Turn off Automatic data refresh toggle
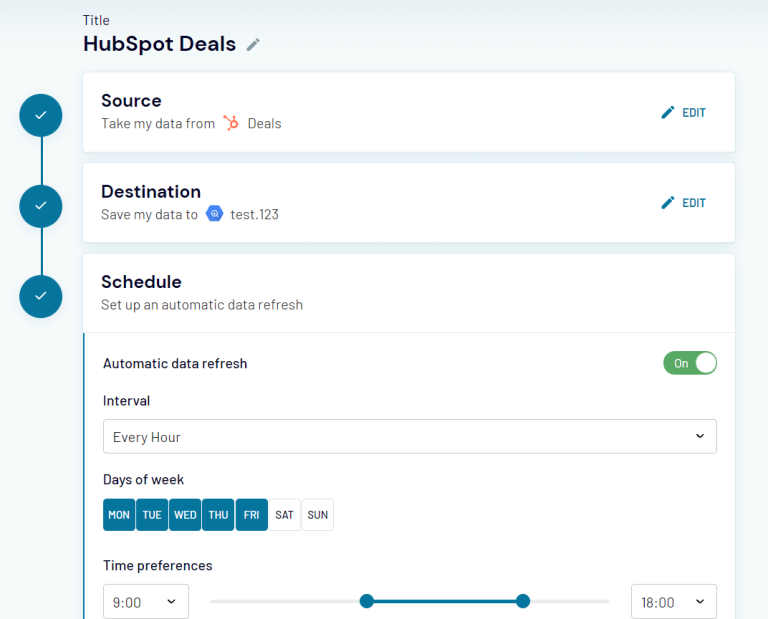 [690, 363]
